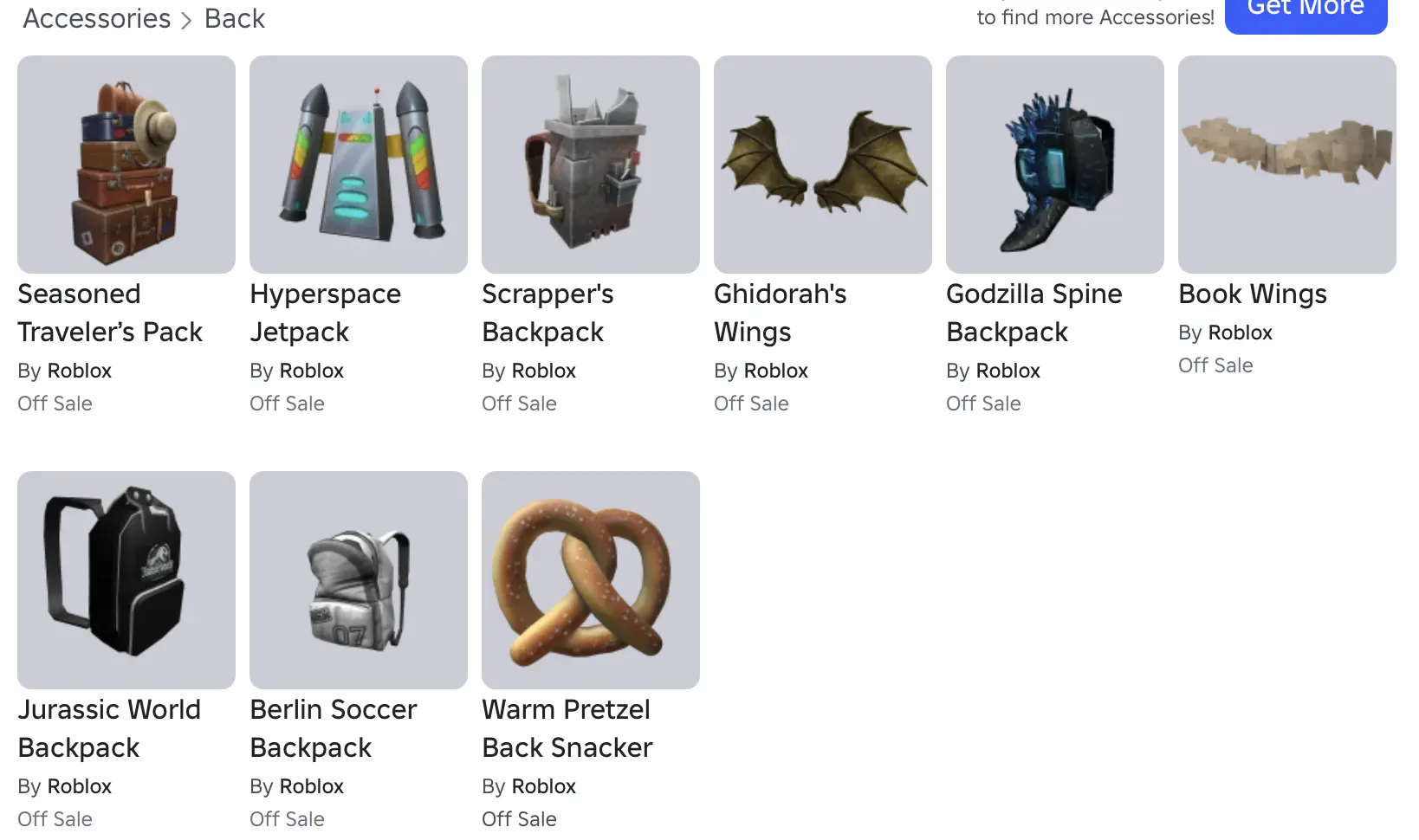Viewport: 1419px width, 840px height.
Task: Visit Roblox creator under Berlin Soccer Backpack
Action: pyautogui.click(x=311, y=786)
